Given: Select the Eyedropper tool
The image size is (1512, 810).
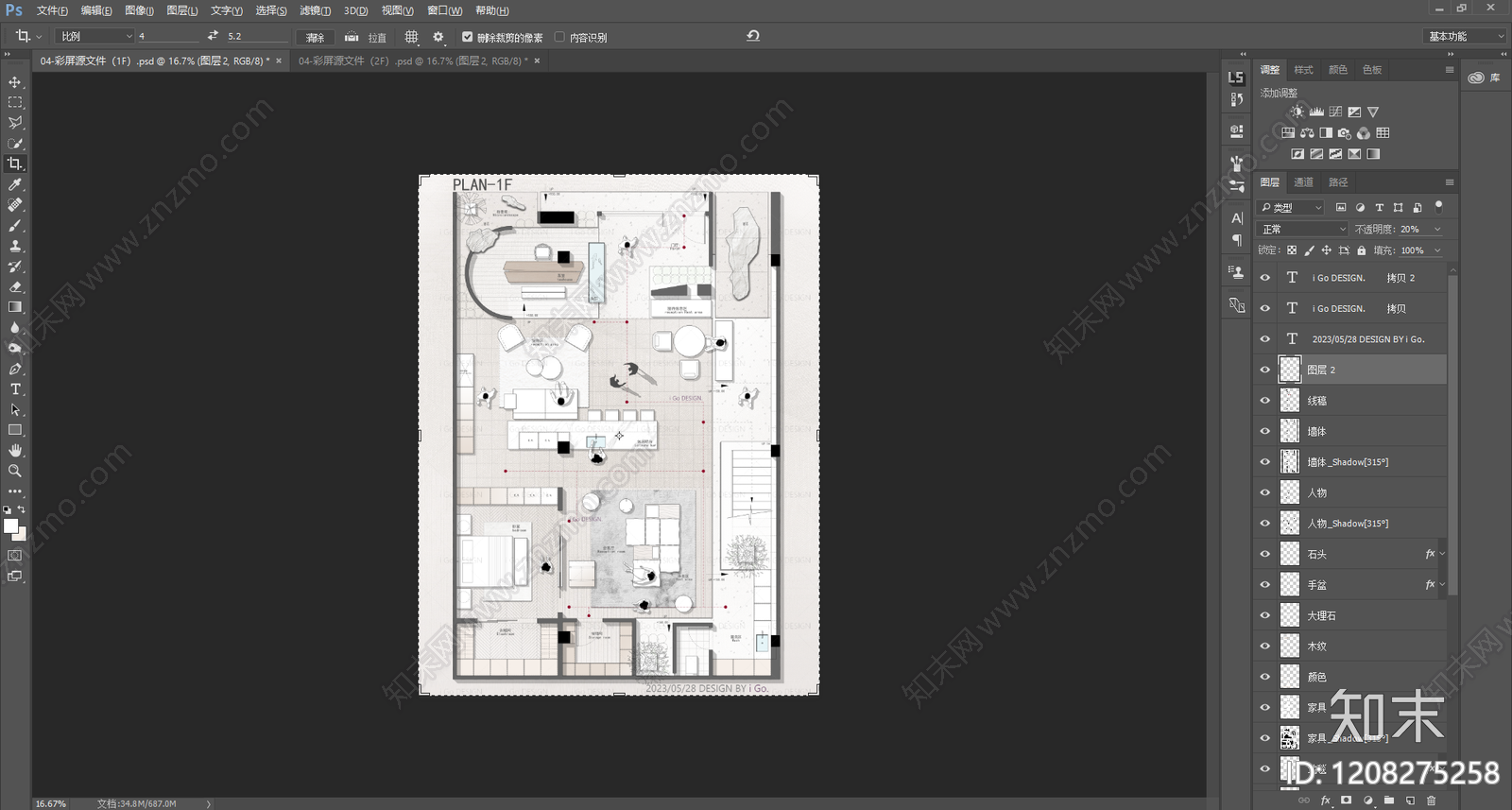Looking at the screenshot, I should point(15,184).
